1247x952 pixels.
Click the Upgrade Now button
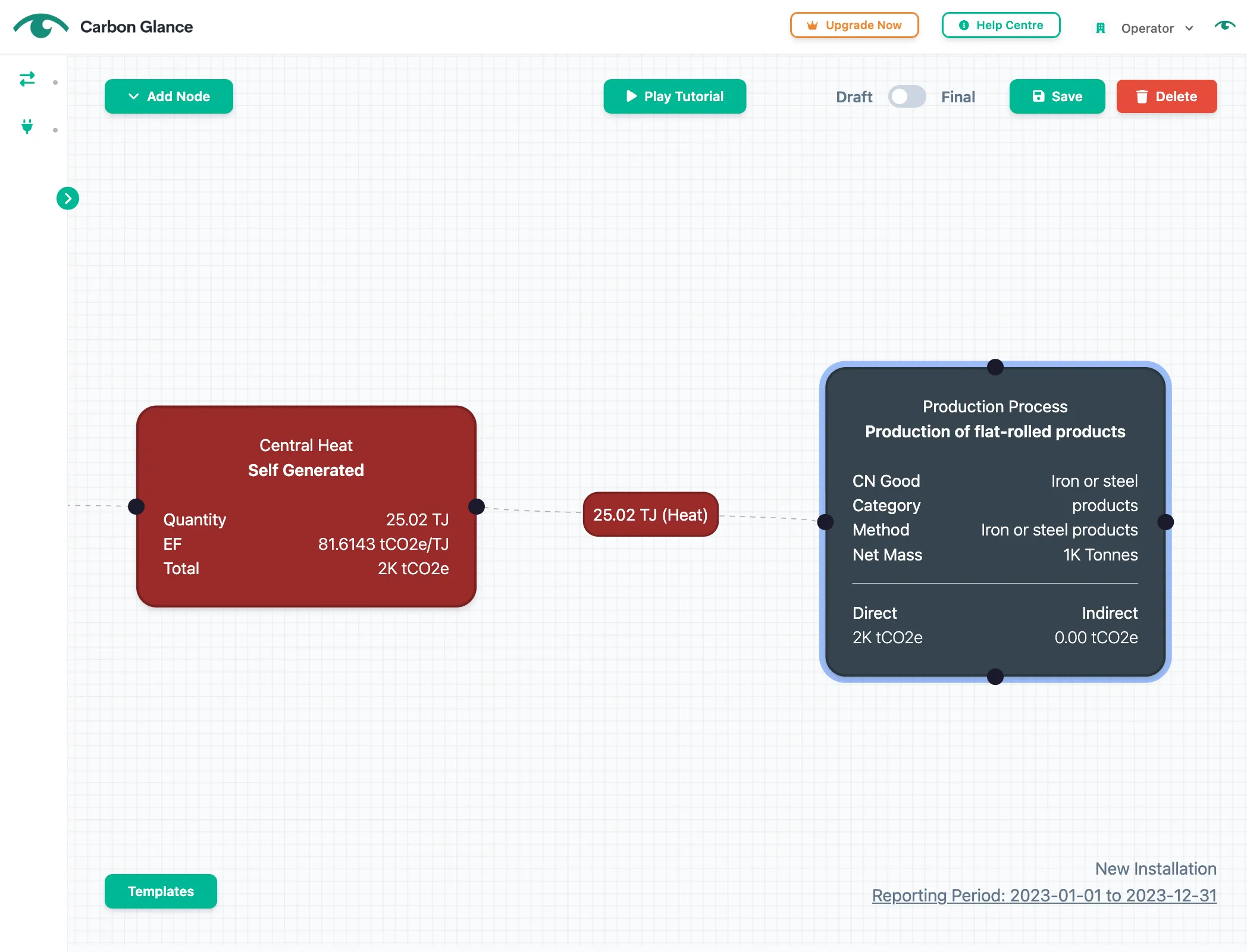pyautogui.click(x=854, y=25)
